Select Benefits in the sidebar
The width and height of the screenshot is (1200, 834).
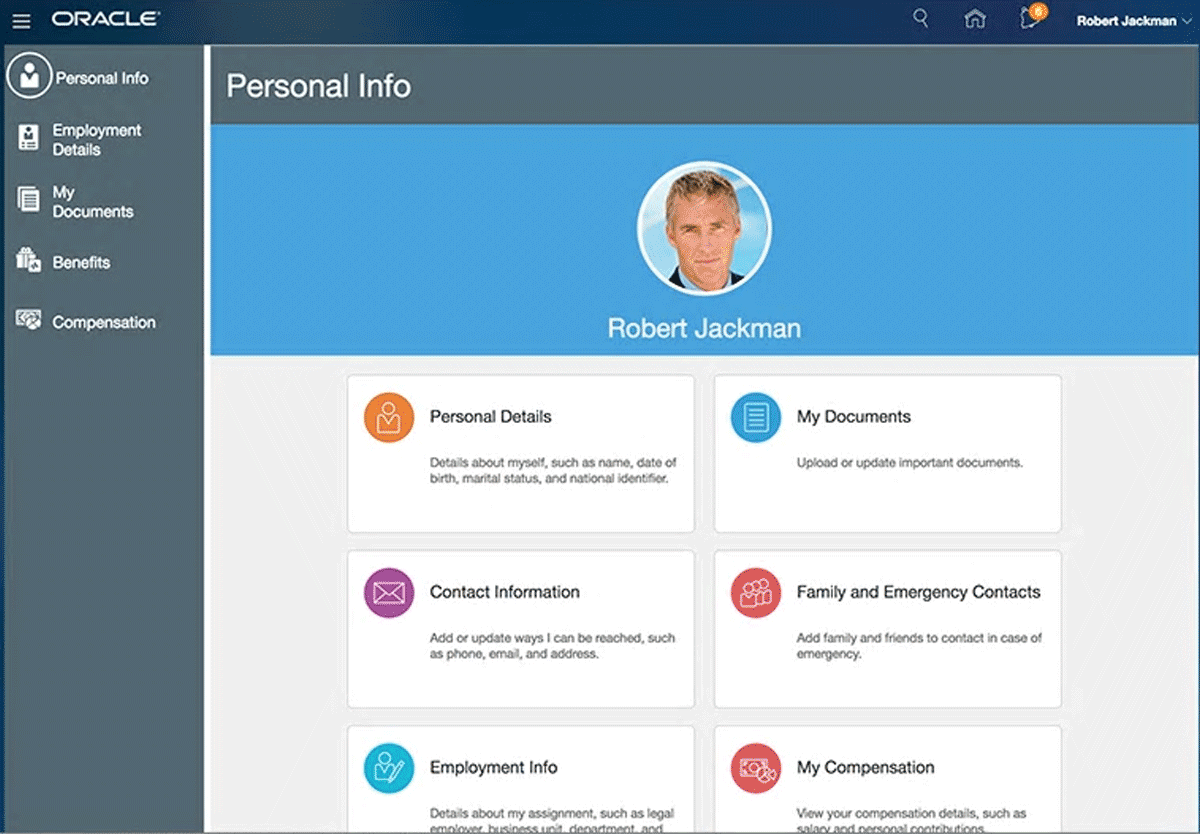81,262
